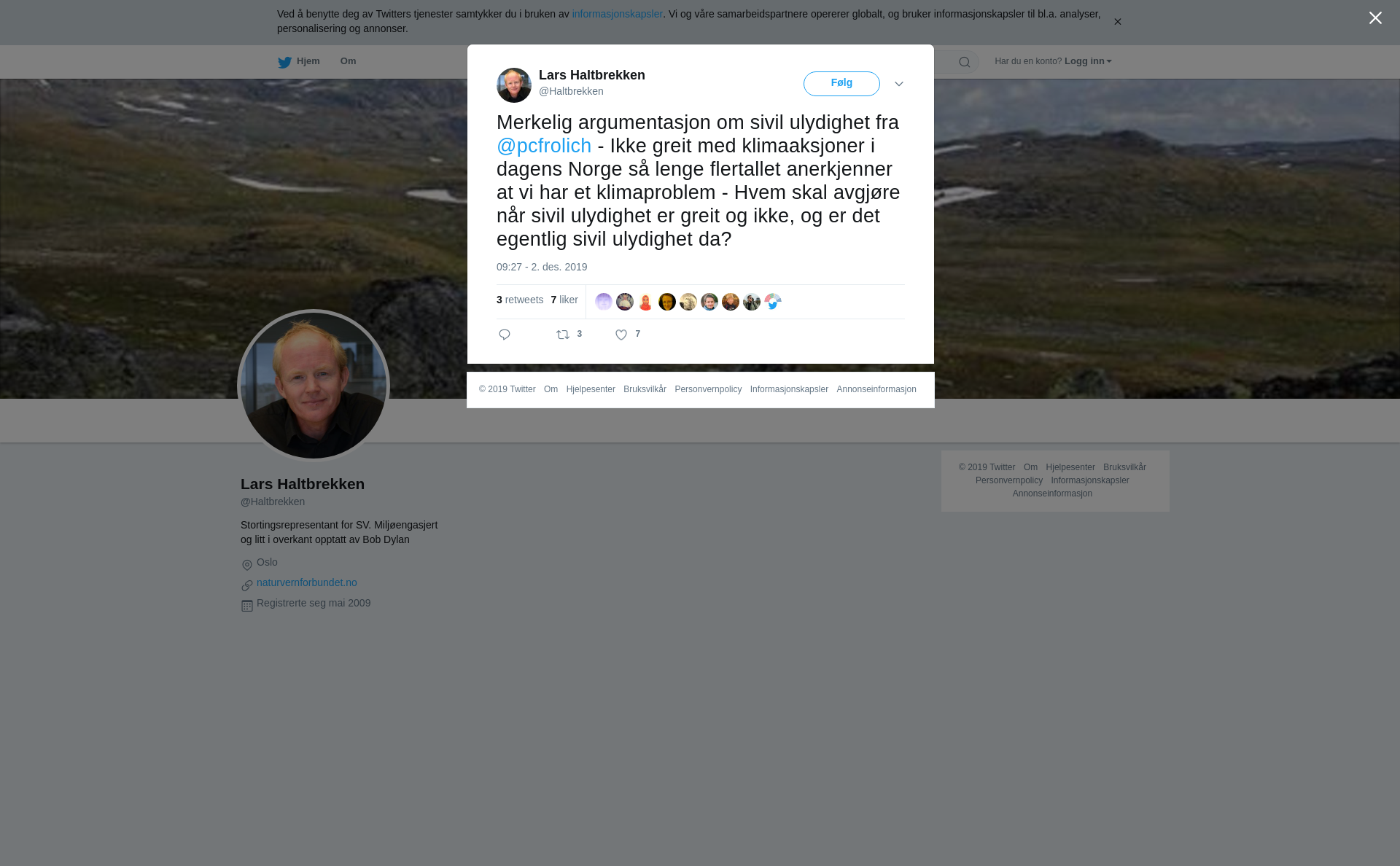
Task: Expand tweet options chevron next to Følg
Action: point(899,84)
